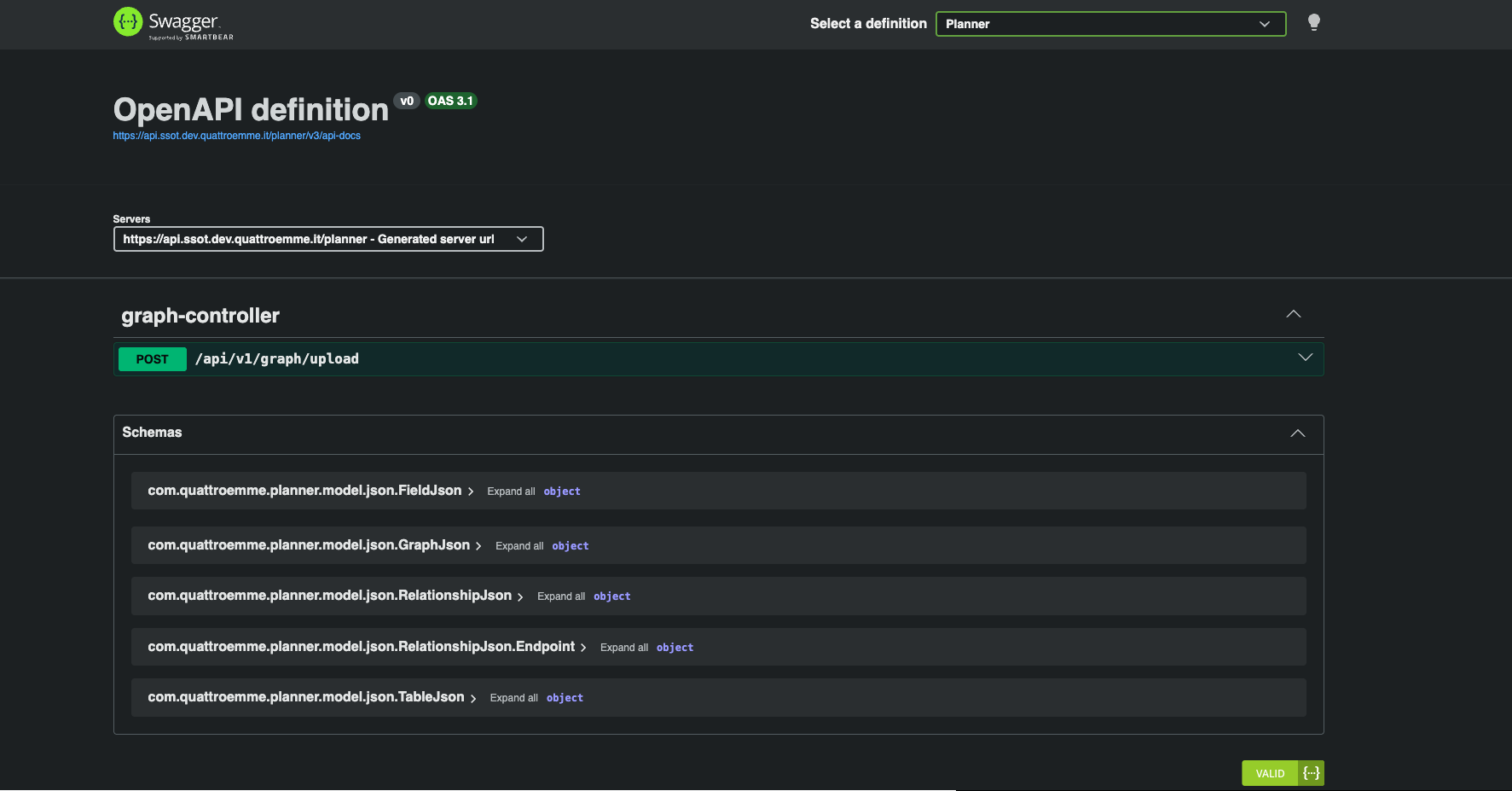Screen dimensions: 1512x791
Task: Collapse the Schemas section
Action: click(1297, 433)
